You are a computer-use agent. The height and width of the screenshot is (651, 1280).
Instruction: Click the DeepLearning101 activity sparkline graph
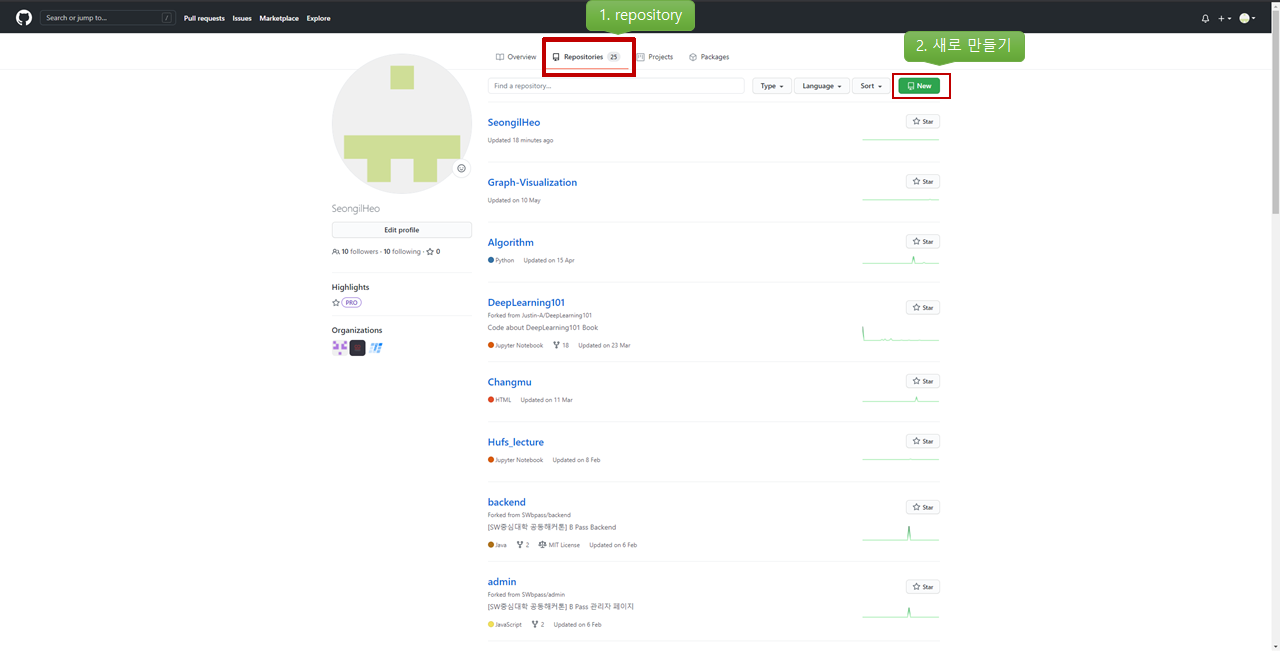tap(900, 333)
